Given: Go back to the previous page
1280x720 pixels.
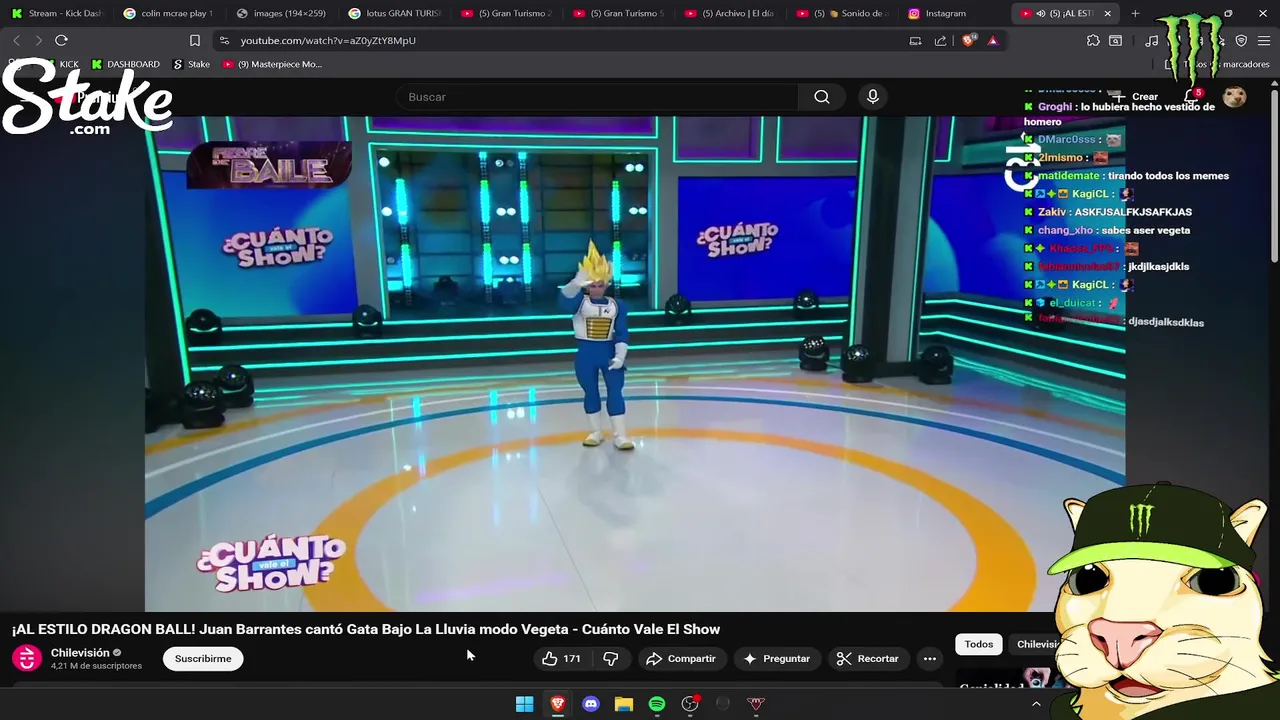Looking at the screenshot, I should tap(16, 40).
